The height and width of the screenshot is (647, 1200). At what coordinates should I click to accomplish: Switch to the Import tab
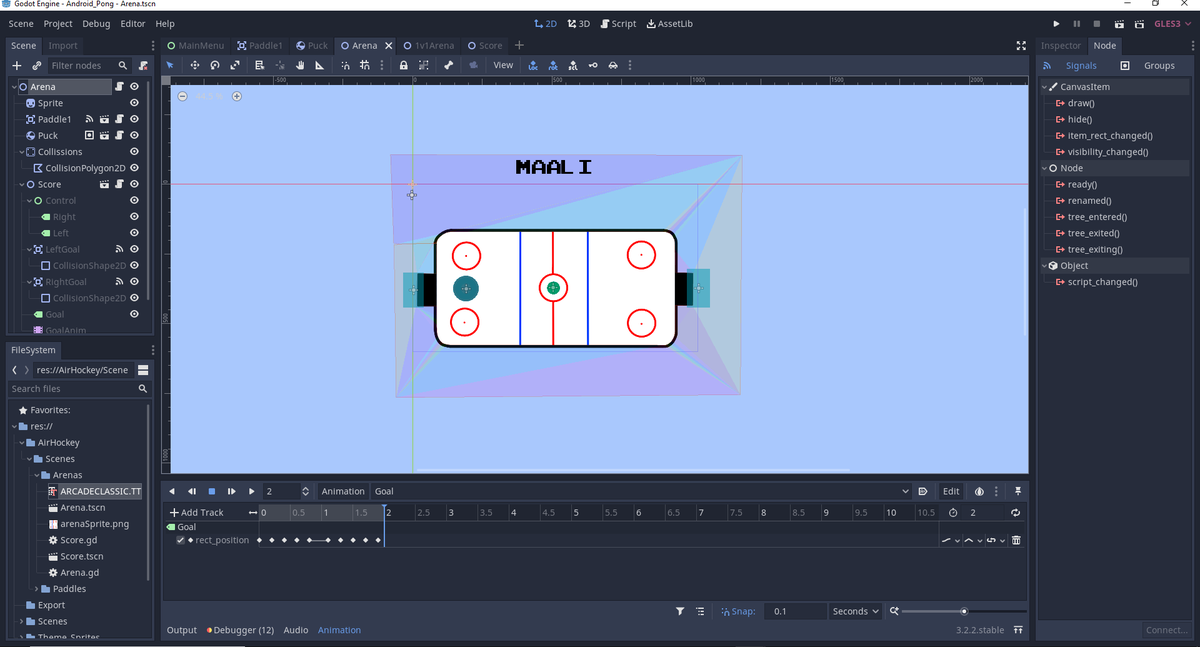pos(63,45)
